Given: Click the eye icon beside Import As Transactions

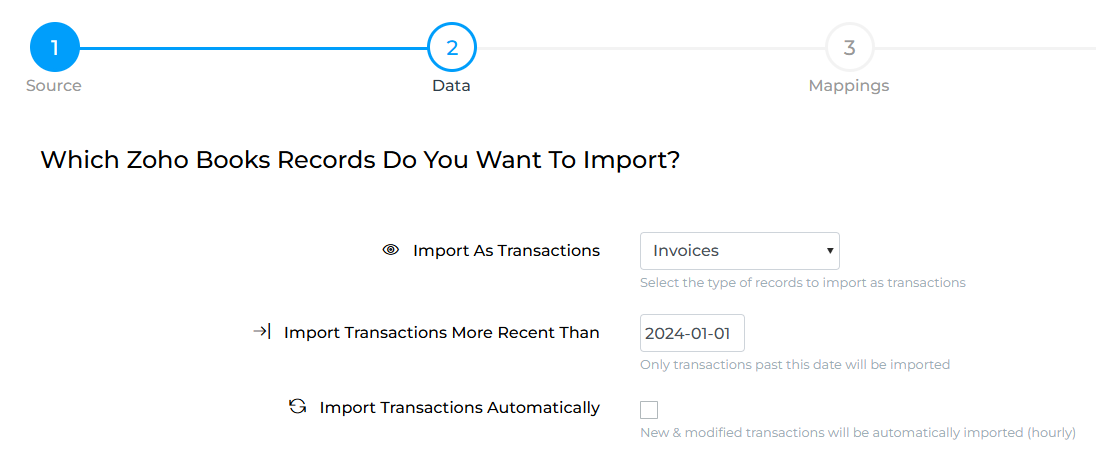Looking at the screenshot, I should pyautogui.click(x=391, y=250).
